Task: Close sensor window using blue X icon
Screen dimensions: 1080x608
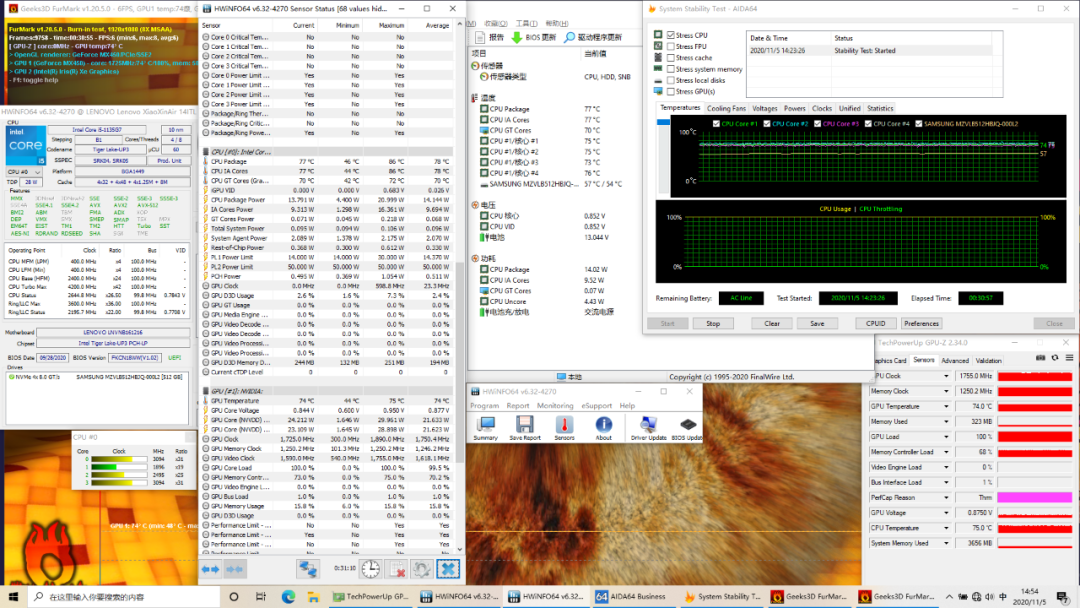Action: tap(448, 569)
